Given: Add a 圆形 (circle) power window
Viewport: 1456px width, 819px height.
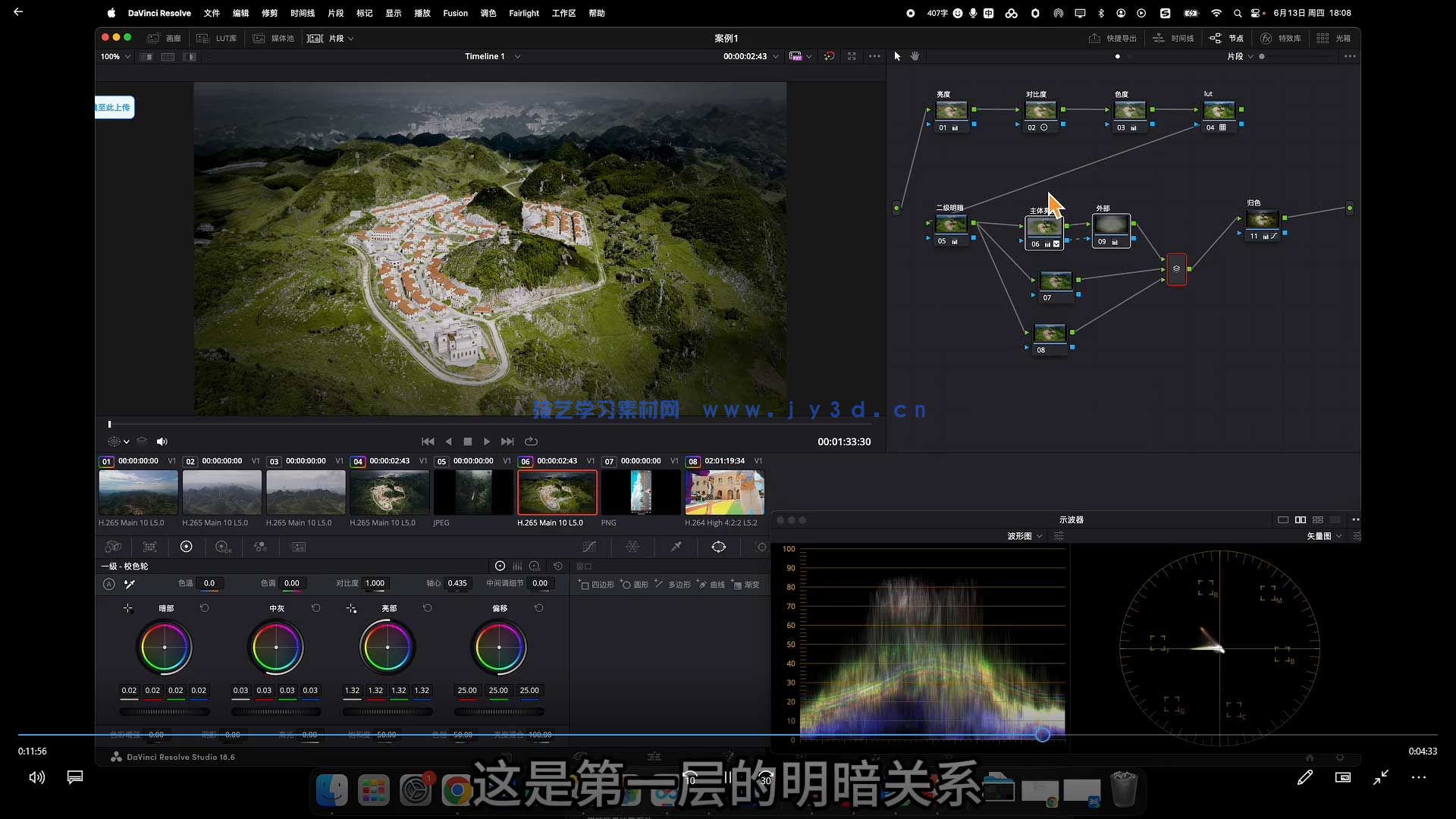Looking at the screenshot, I should [634, 585].
